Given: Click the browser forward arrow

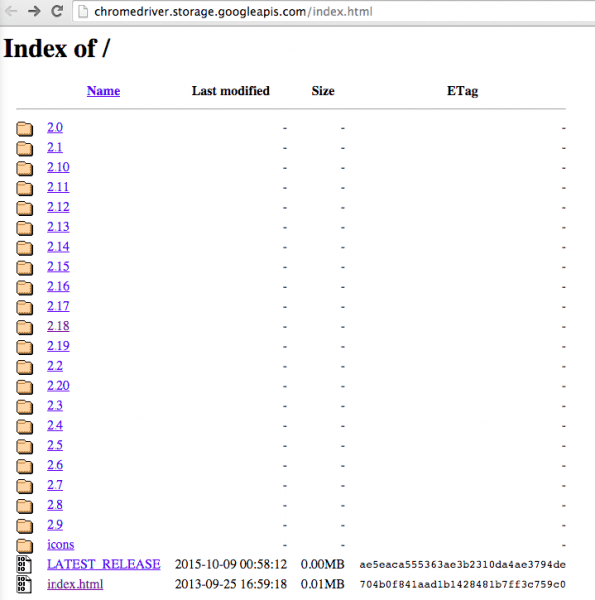Looking at the screenshot, I should tap(34, 11).
